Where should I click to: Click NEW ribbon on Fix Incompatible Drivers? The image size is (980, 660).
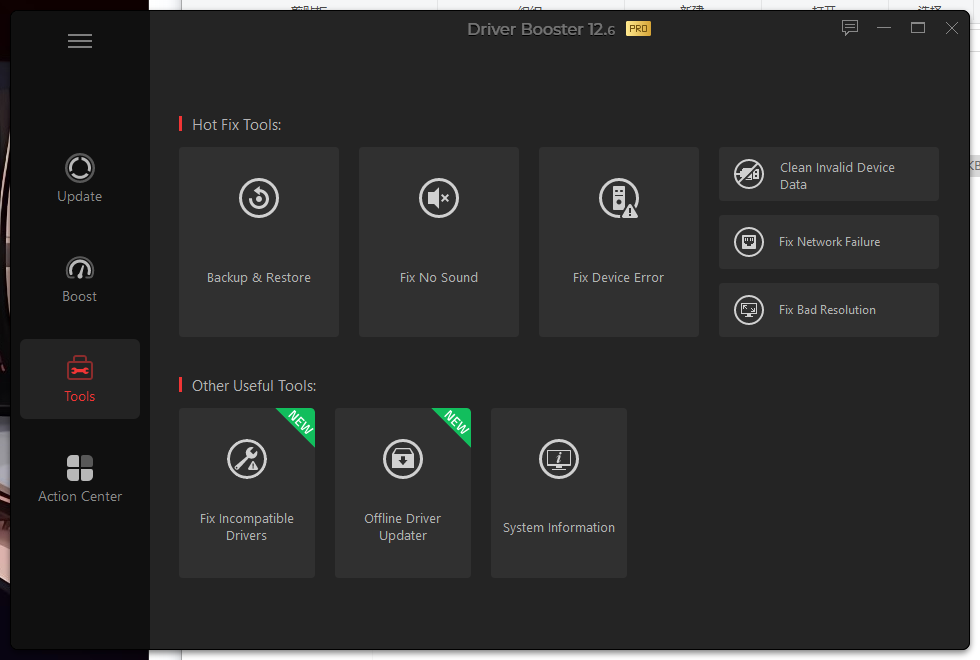coord(301,422)
